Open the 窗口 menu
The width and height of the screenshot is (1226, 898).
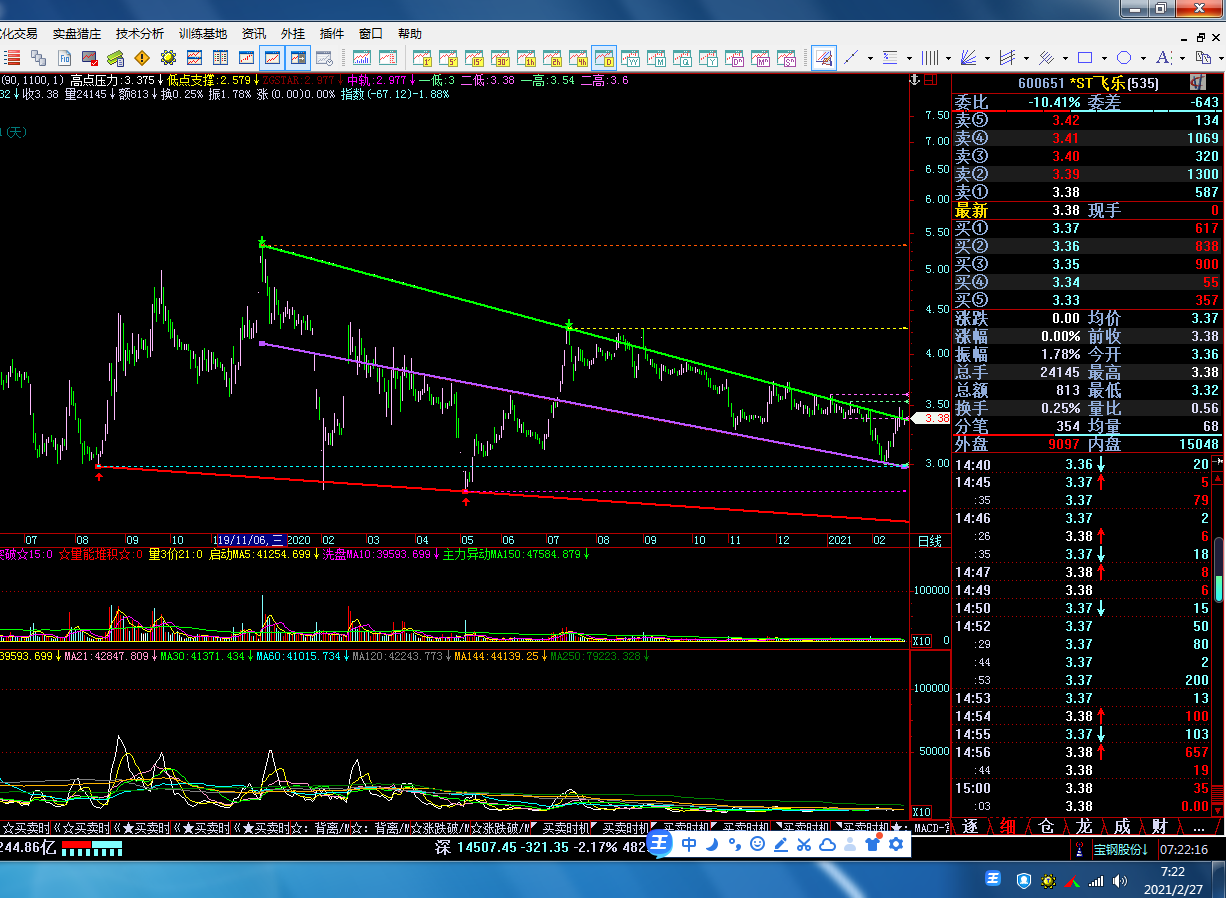(371, 33)
